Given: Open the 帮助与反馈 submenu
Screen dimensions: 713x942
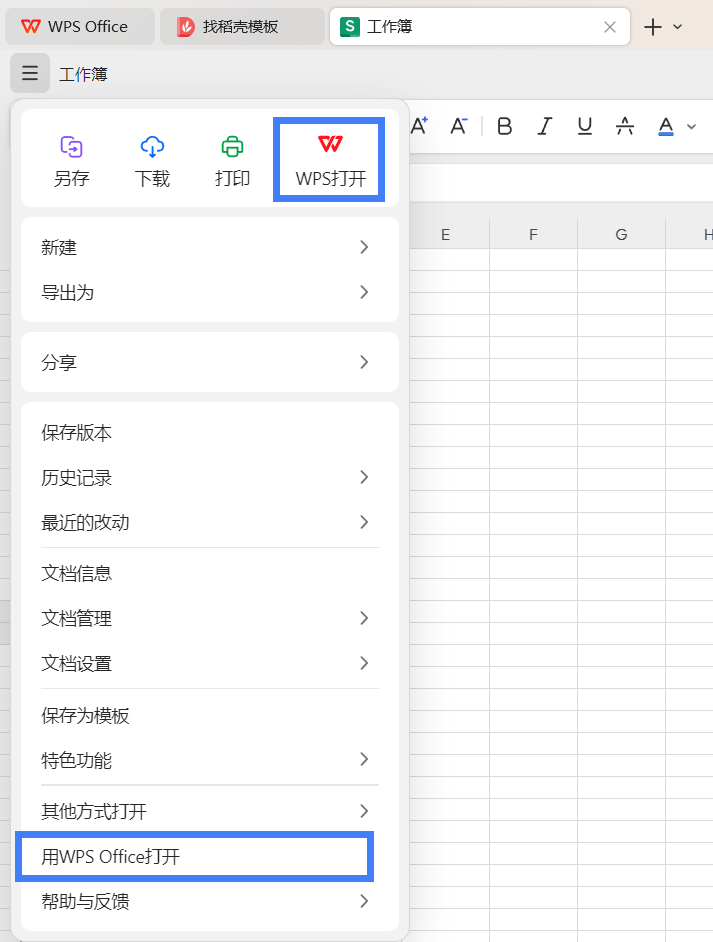Looking at the screenshot, I should [x=210, y=901].
